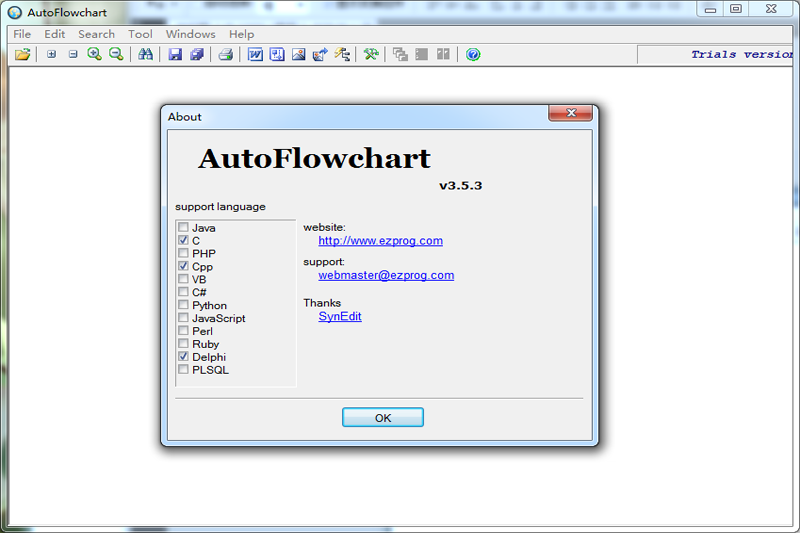This screenshot has width=800, height=533.
Task: Open the Help menu
Action: (241, 34)
